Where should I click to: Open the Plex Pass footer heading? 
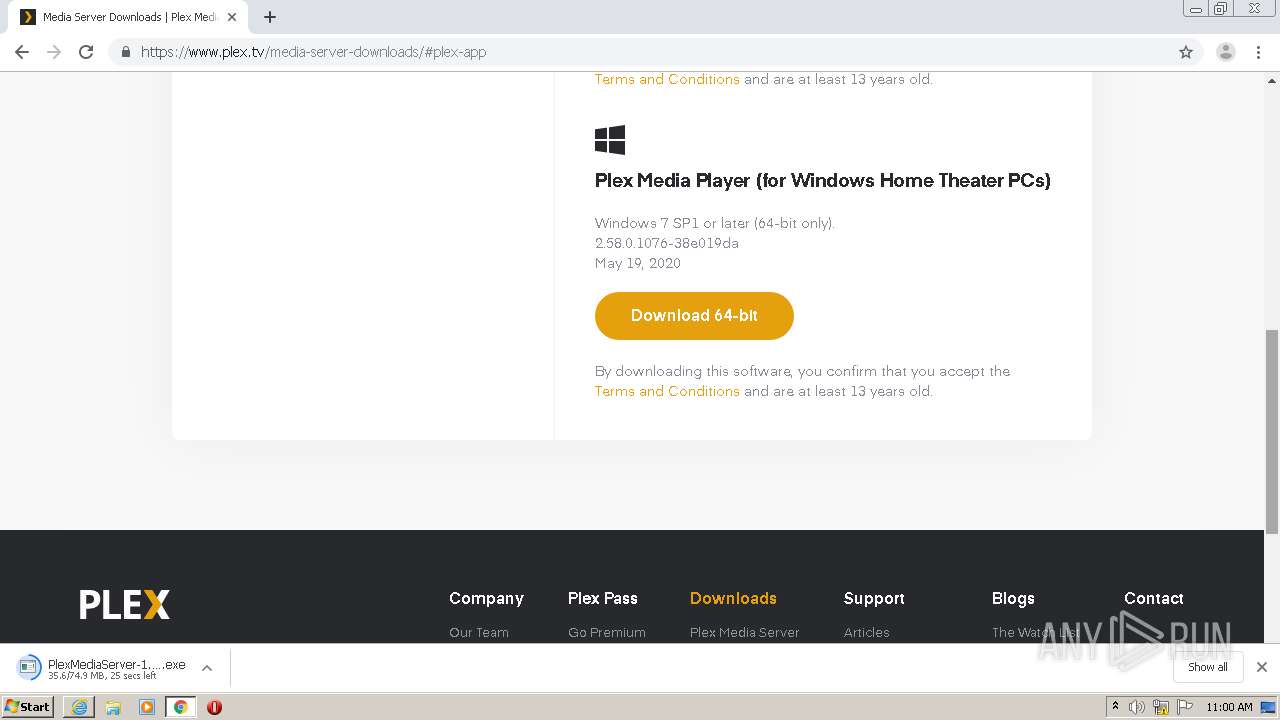point(603,598)
